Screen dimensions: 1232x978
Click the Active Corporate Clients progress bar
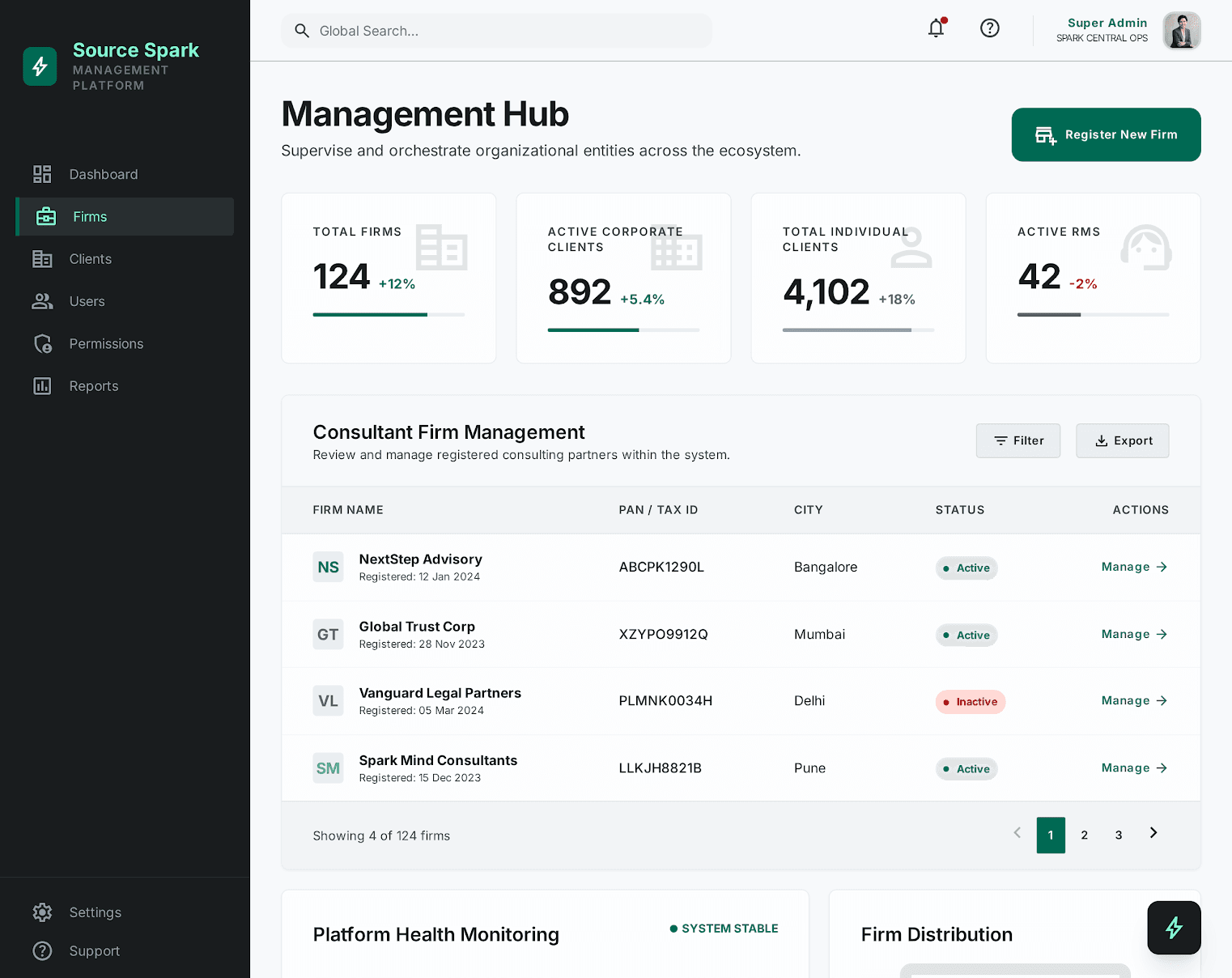pyautogui.click(x=623, y=330)
